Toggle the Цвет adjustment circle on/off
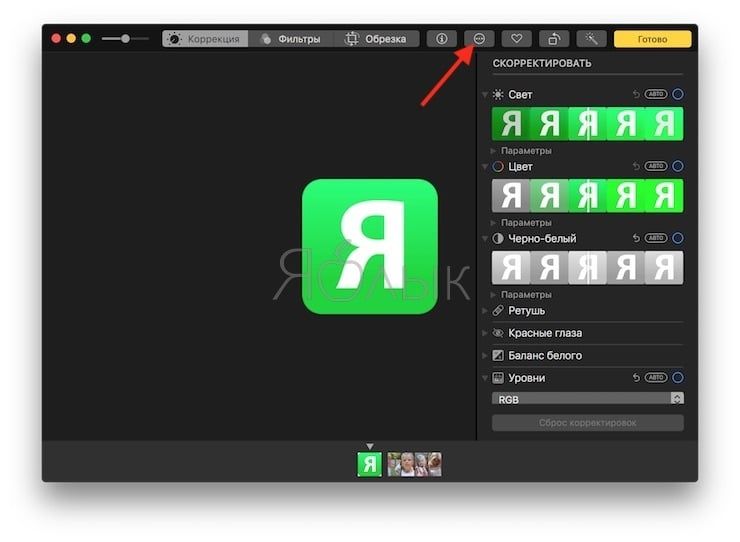The image size is (740, 542). point(678,166)
